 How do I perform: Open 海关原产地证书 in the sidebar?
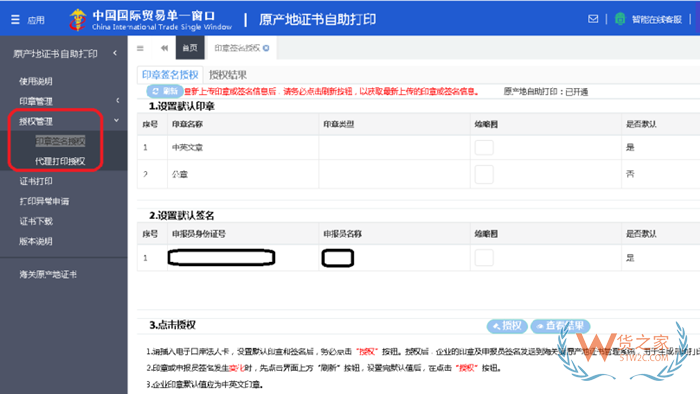[48, 274]
